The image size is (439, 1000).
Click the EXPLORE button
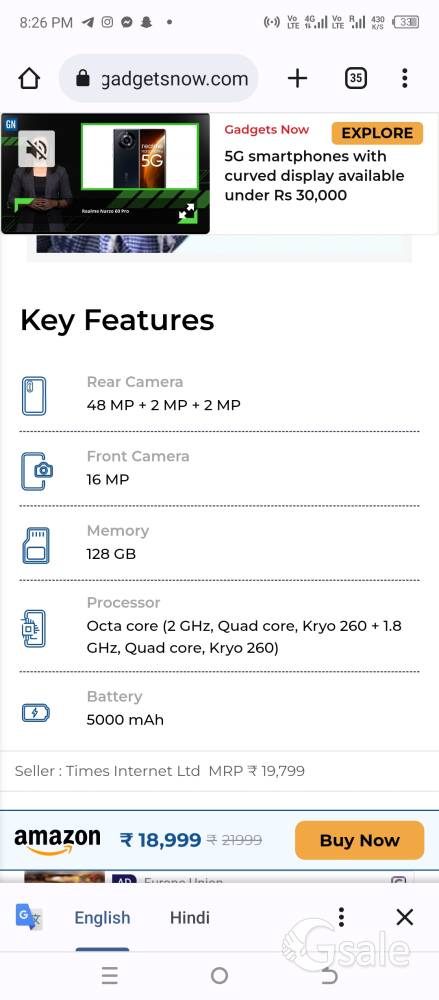(377, 133)
